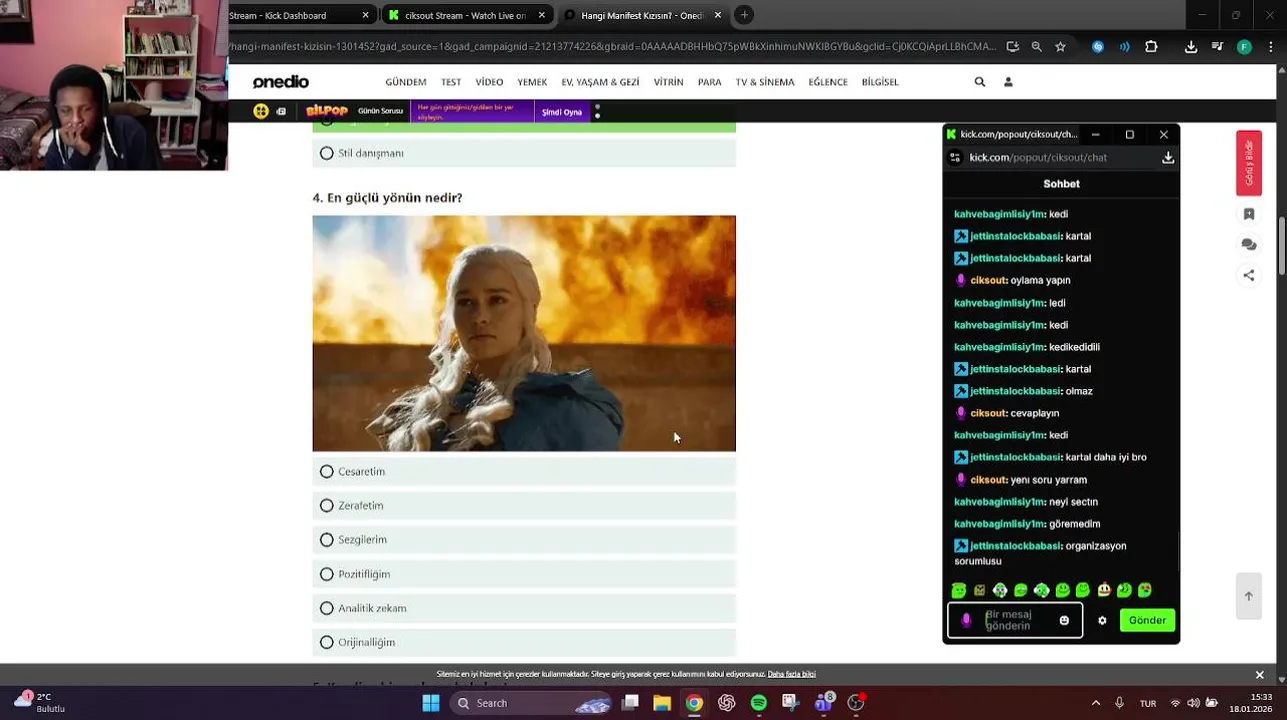The image size is (1287, 720).
Task: Open the Chrome profile avatar
Action: click(x=1244, y=46)
